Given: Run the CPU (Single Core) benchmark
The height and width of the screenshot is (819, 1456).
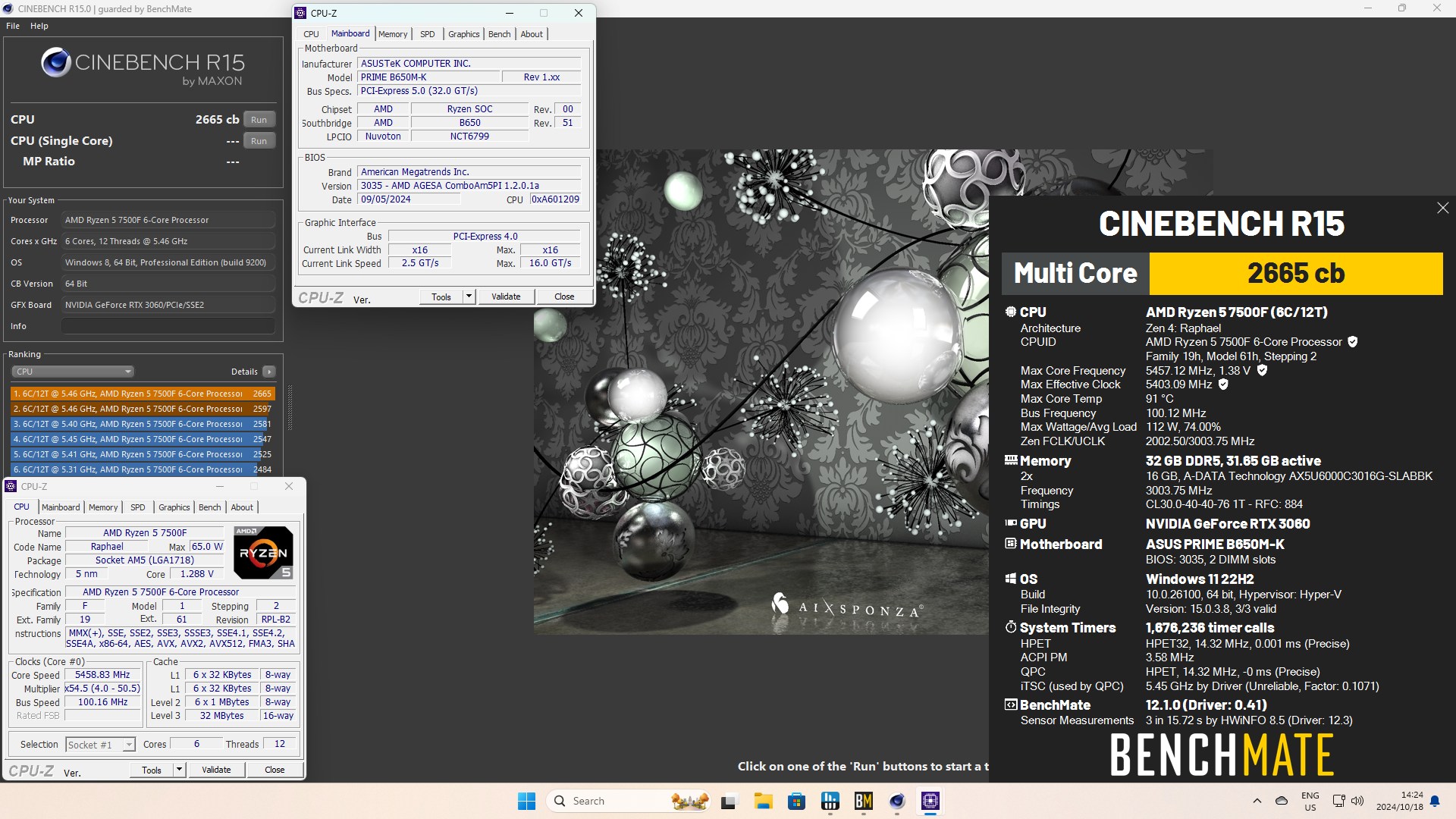Looking at the screenshot, I should point(259,141).
